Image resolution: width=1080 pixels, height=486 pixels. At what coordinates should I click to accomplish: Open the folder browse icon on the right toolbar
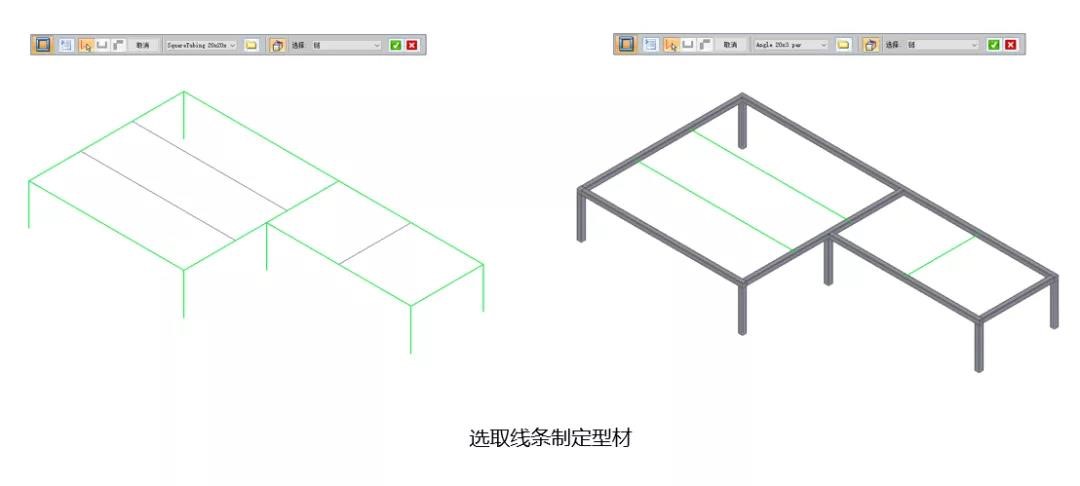[844, 45]
